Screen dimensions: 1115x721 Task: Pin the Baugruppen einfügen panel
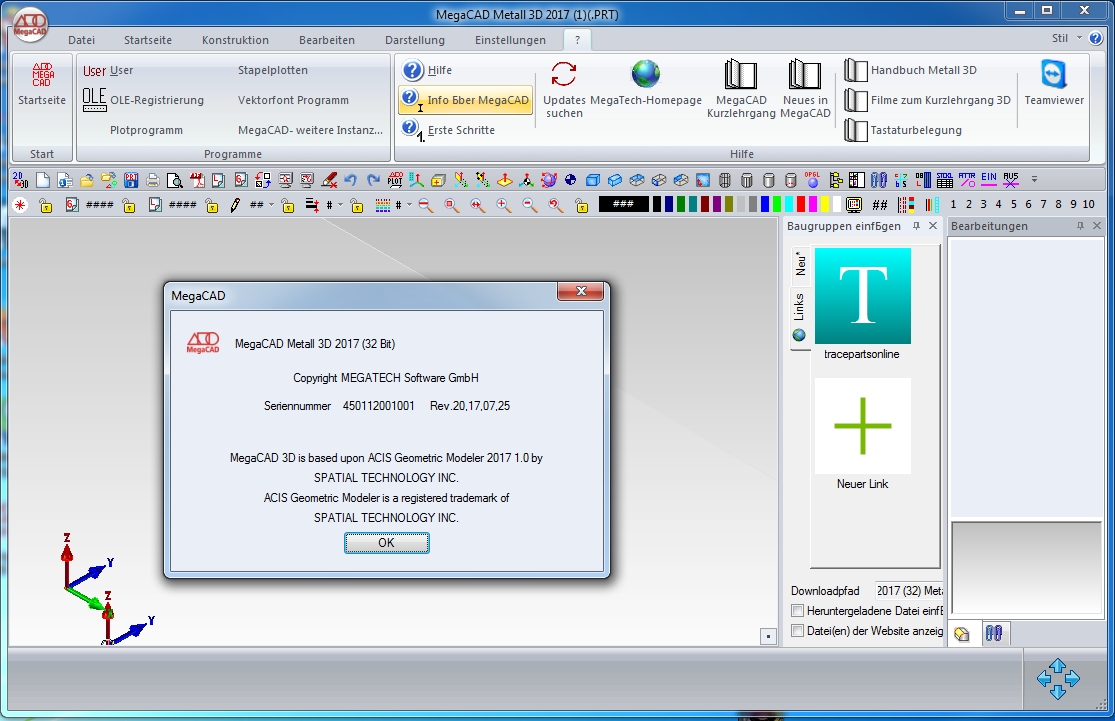[x=916, y=225]
